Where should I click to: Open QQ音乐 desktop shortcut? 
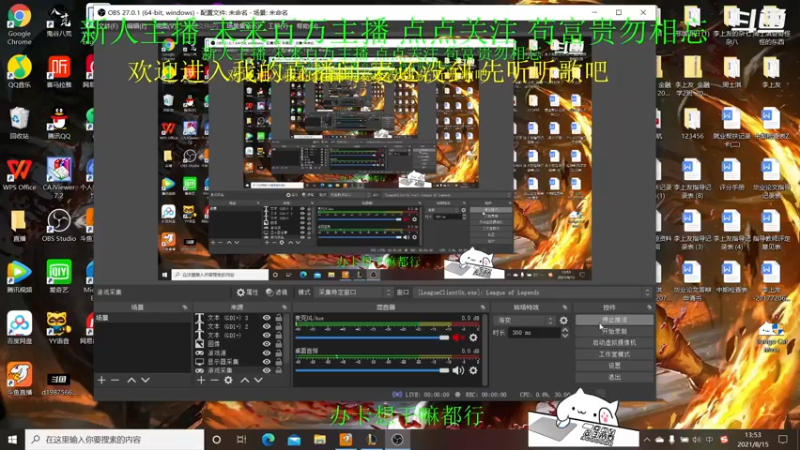19,72
